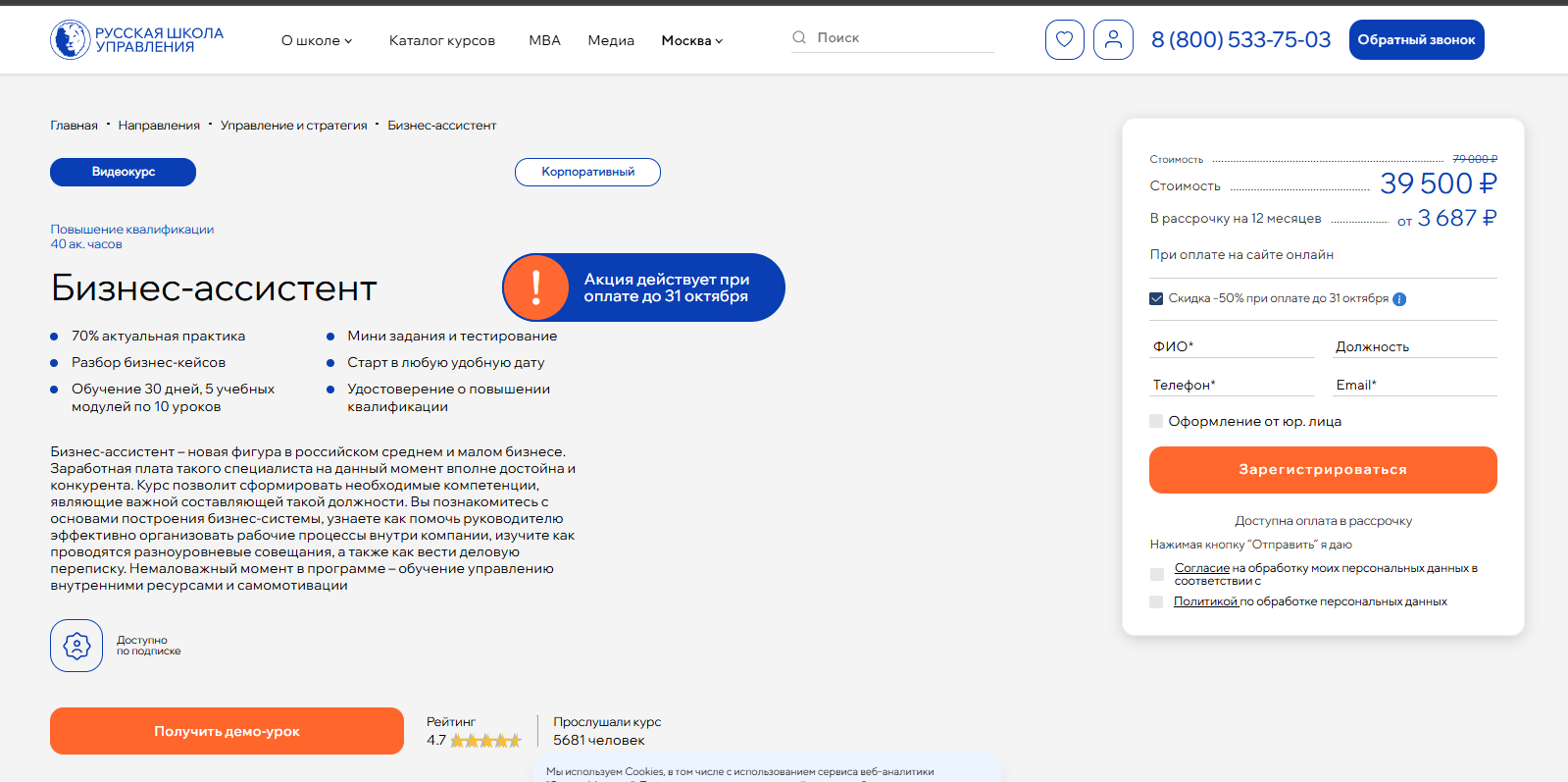The width and height of the screenshot is (1568, 782).
Task: Open the "Москва" city selector
Action: tap(691, 41)
